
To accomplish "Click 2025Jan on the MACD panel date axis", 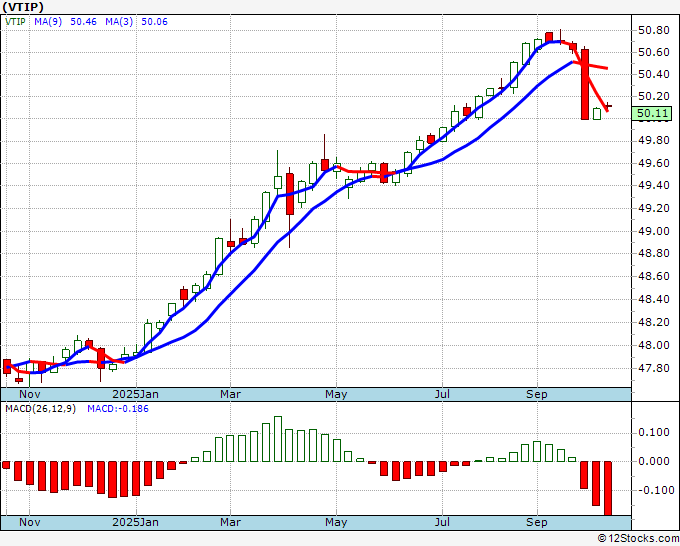I will point(135,522).
